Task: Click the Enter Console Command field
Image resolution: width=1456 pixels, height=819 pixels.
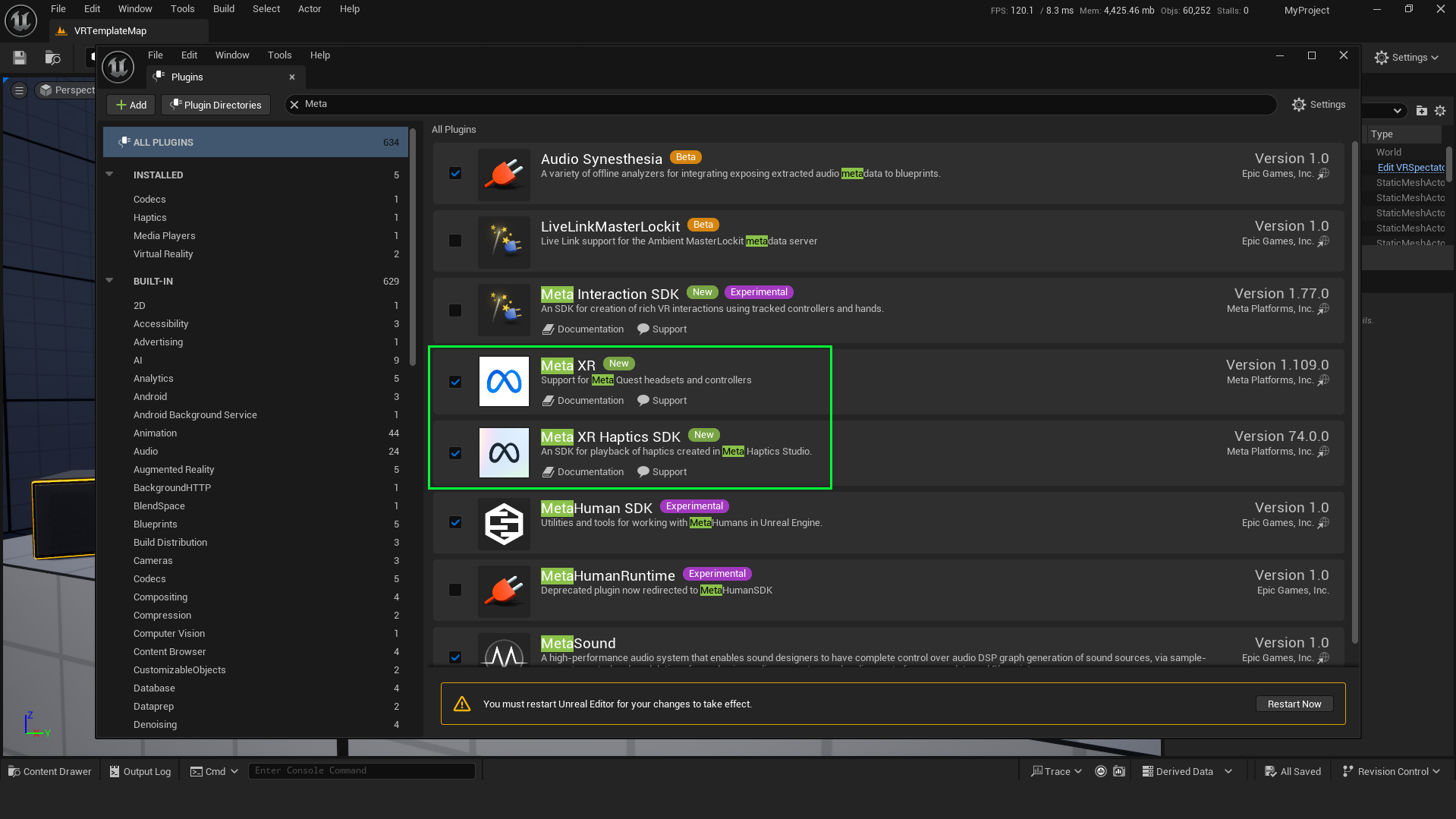Action: pos(362,771)
